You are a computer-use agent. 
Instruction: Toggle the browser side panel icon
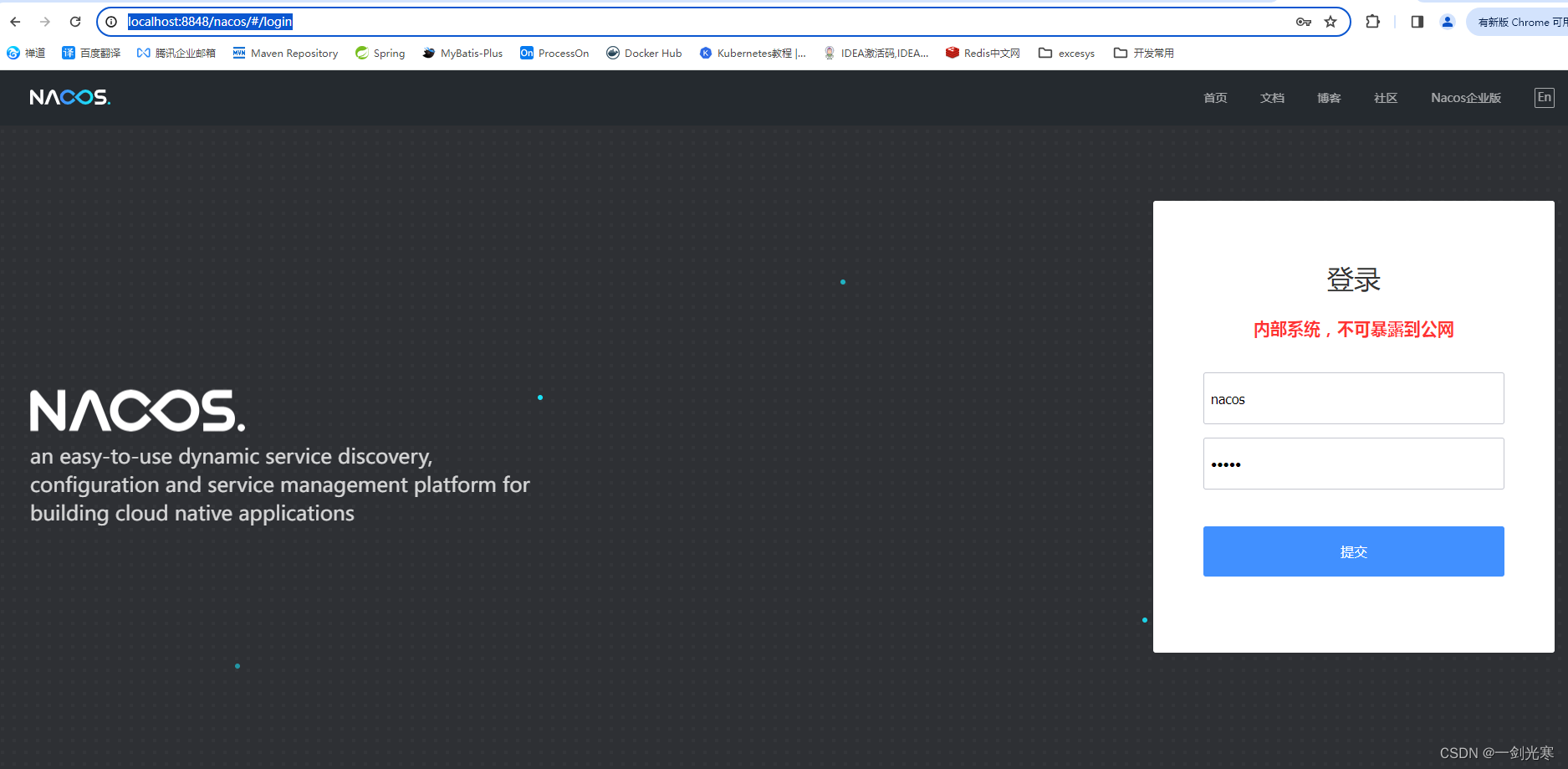click(x=1417, y=22)
